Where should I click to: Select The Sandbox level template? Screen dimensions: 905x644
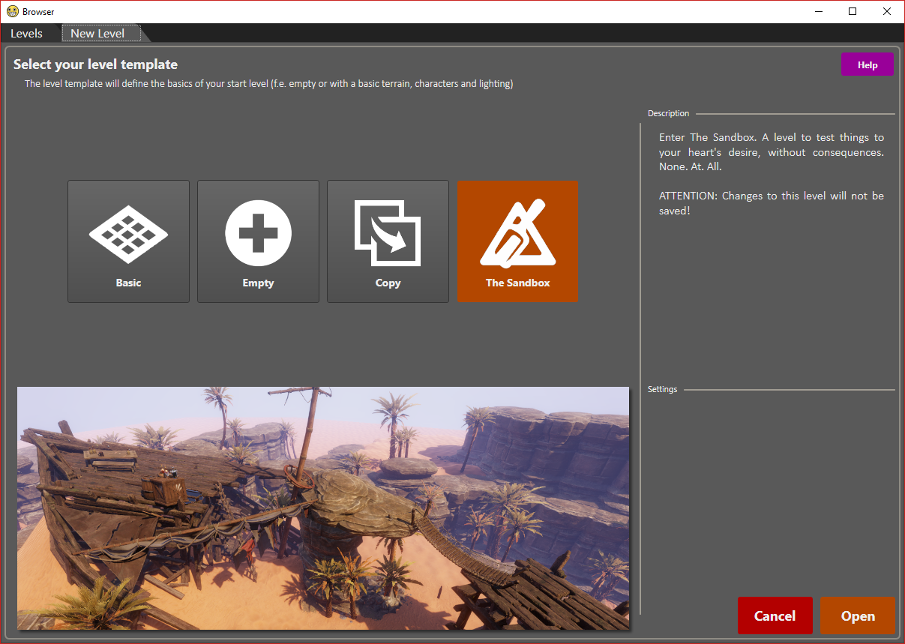[518, 241]
